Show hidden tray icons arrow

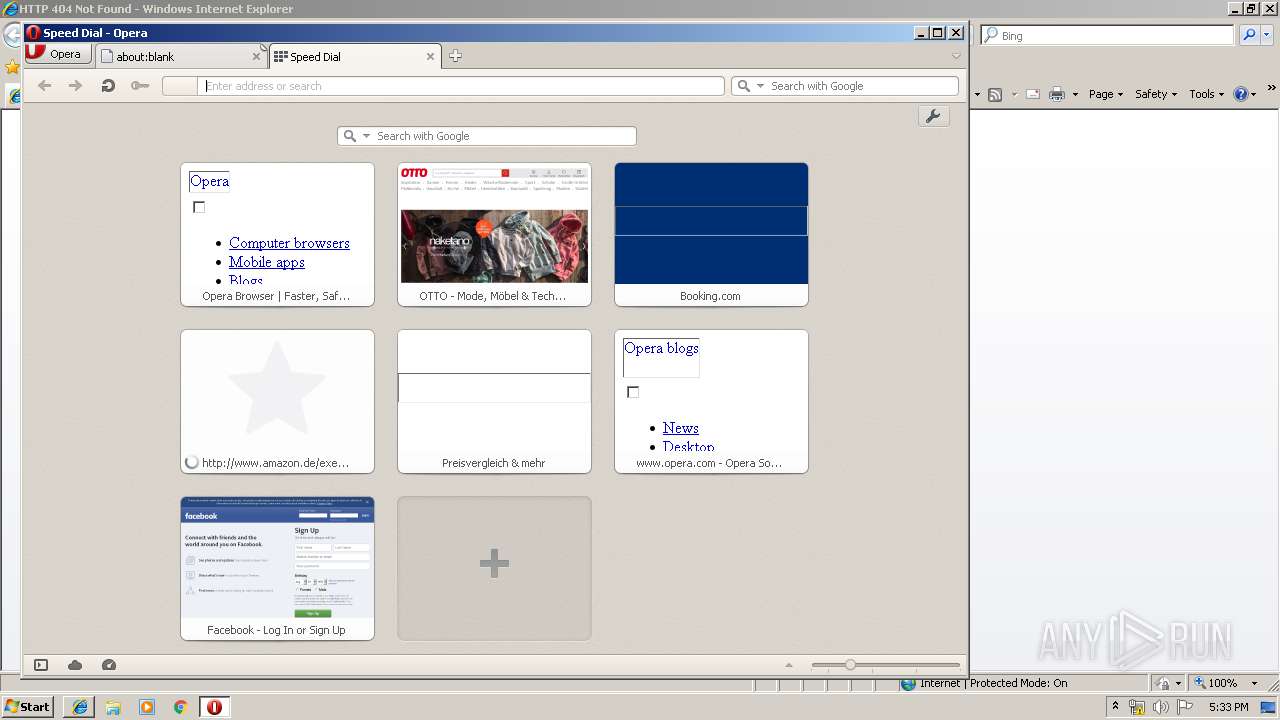1116,707
